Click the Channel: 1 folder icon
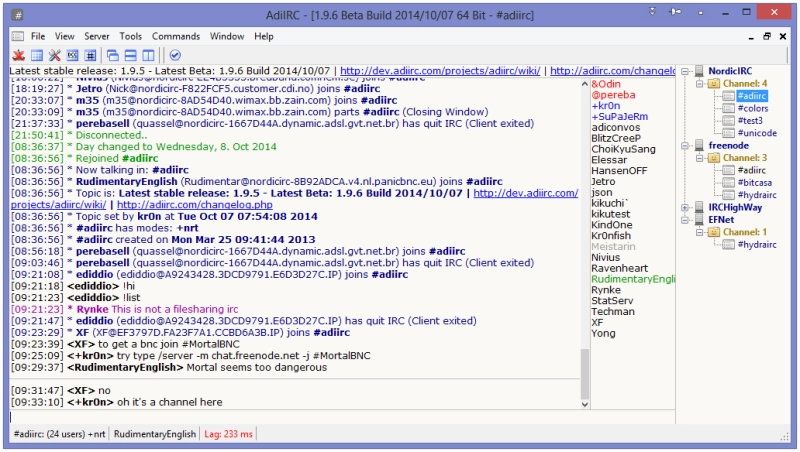Viewport: 800px width, 452px height. 714,232
